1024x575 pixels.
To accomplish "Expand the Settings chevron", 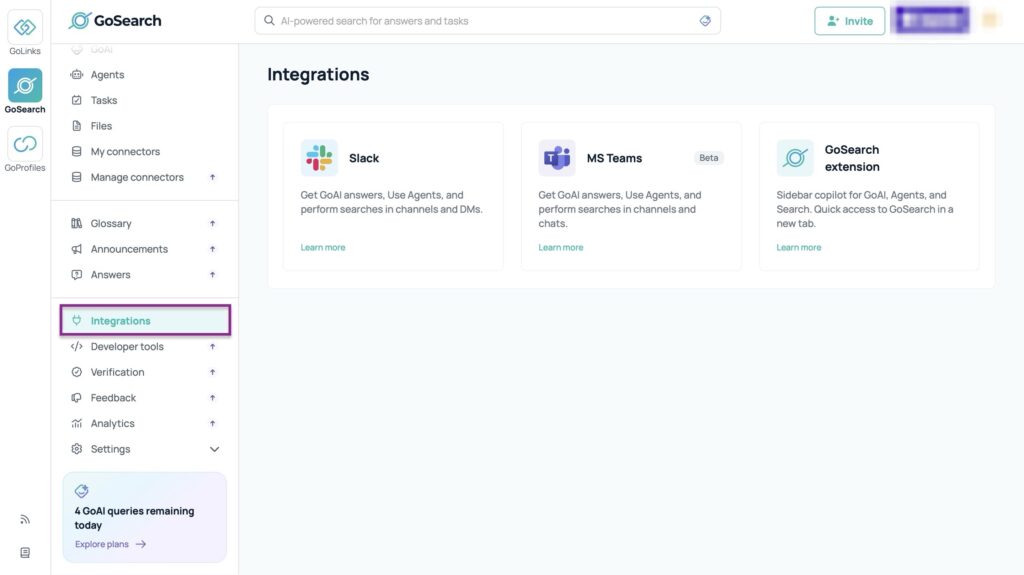I will (214, 449).
